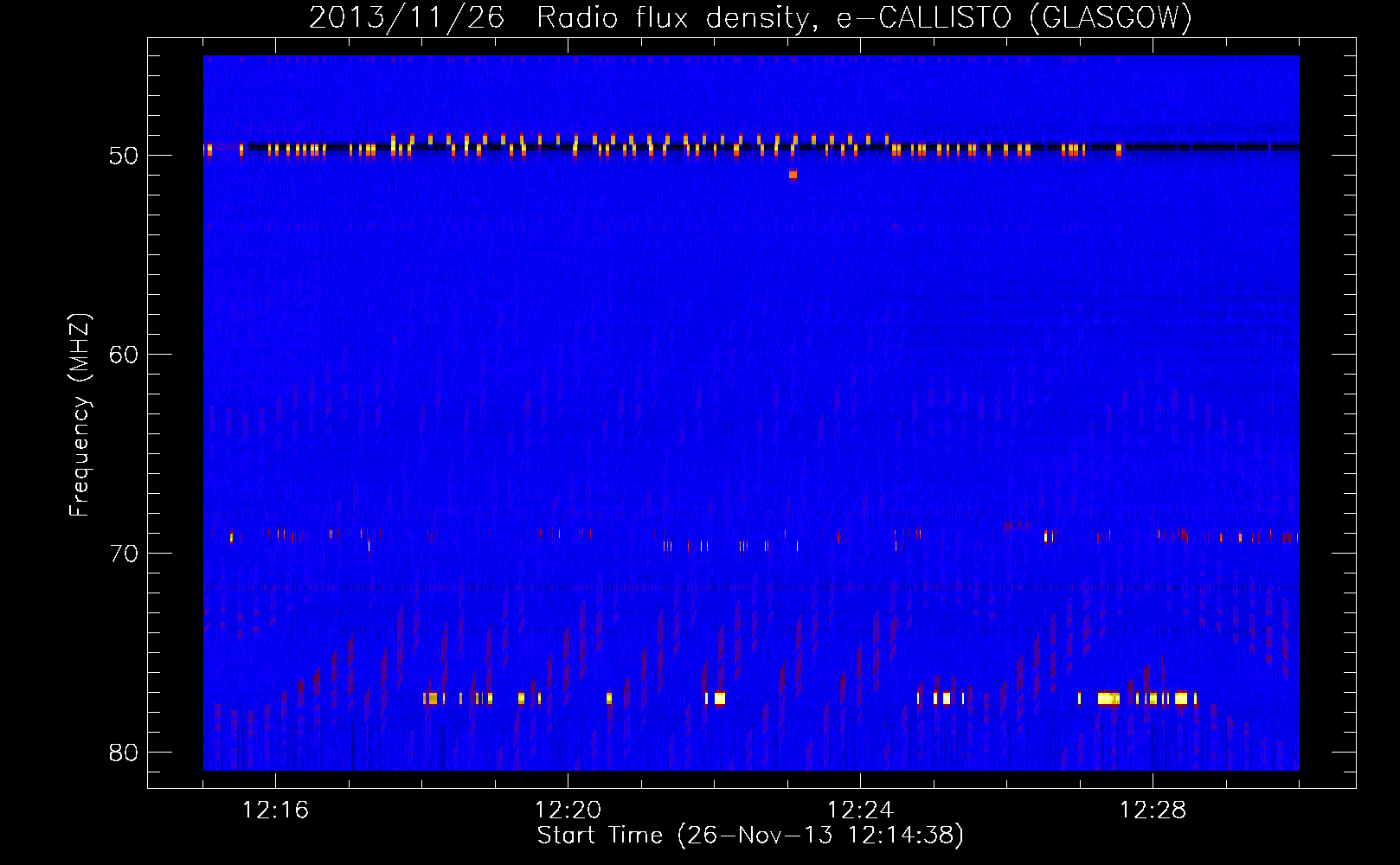Select the Frequency (MHZ) axis label
The image size is (1400, 865).
[79, 415]
